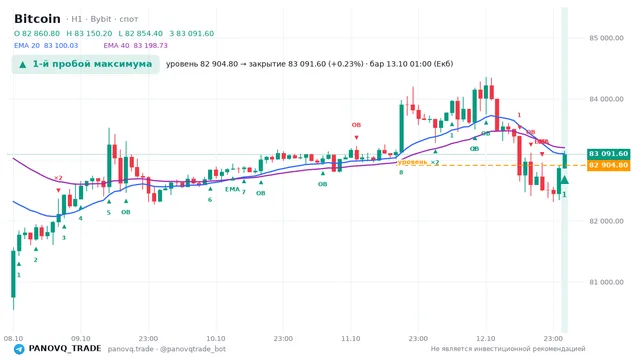Click the high price 'H 83 150.20'

pos(89,33)
